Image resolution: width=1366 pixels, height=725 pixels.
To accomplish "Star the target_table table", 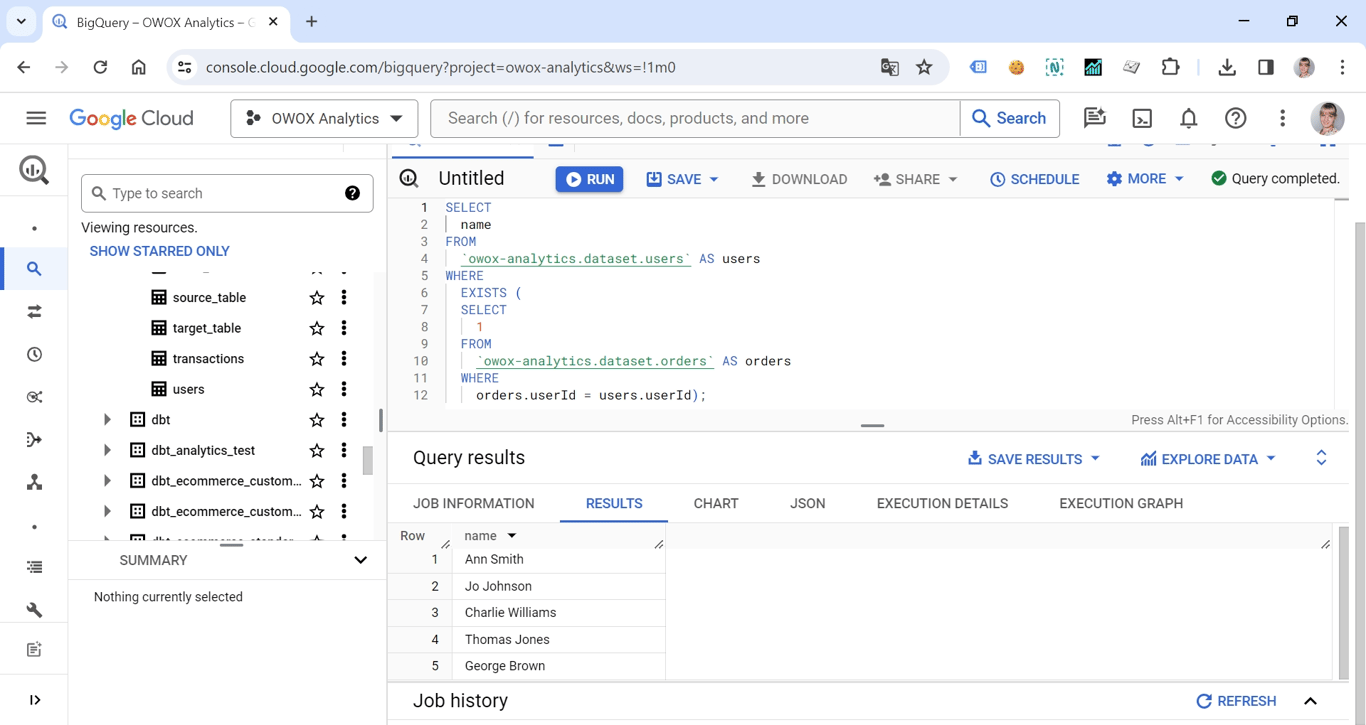I will click(x=317, y=328).
